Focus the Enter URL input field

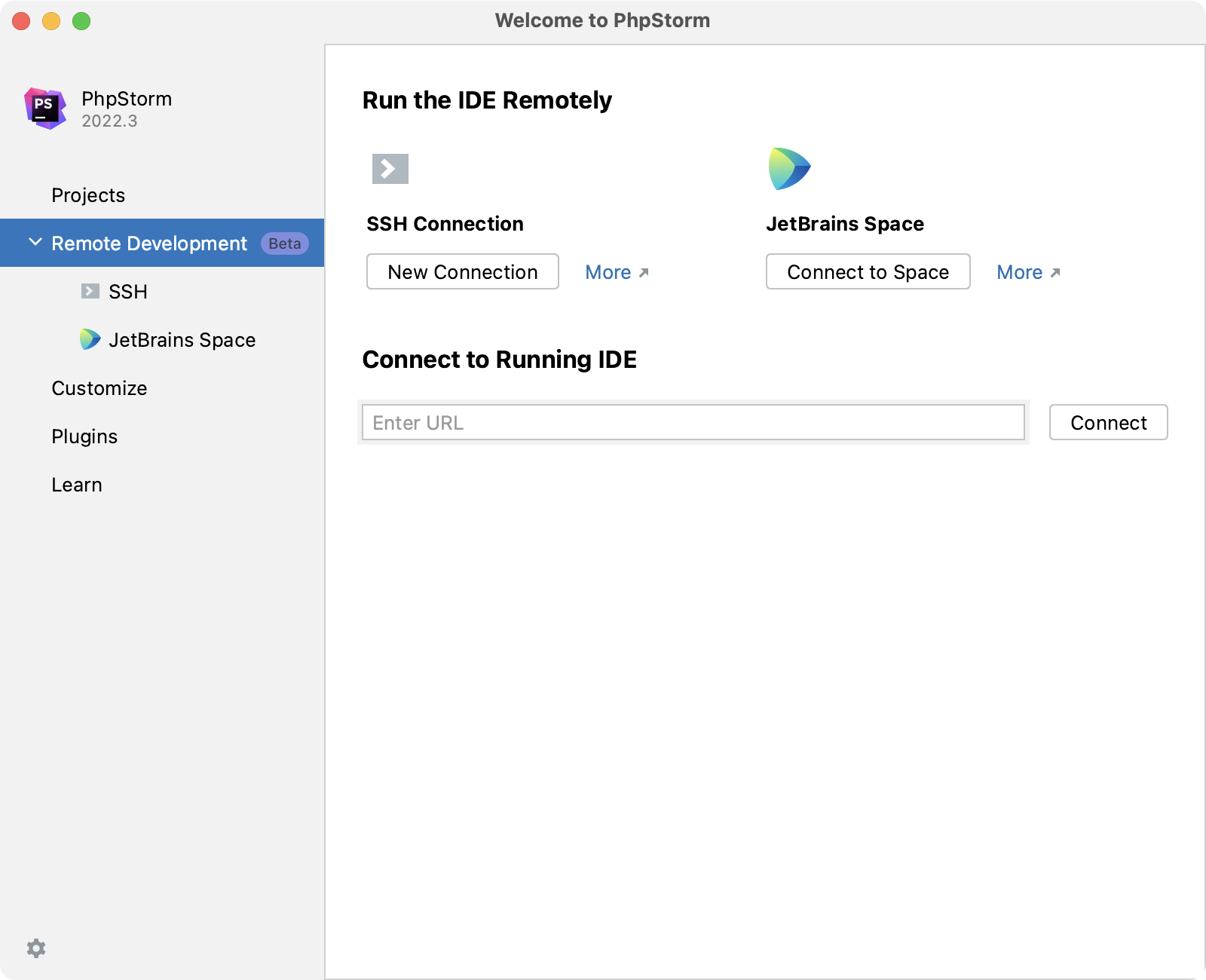[x=693, y=423]
